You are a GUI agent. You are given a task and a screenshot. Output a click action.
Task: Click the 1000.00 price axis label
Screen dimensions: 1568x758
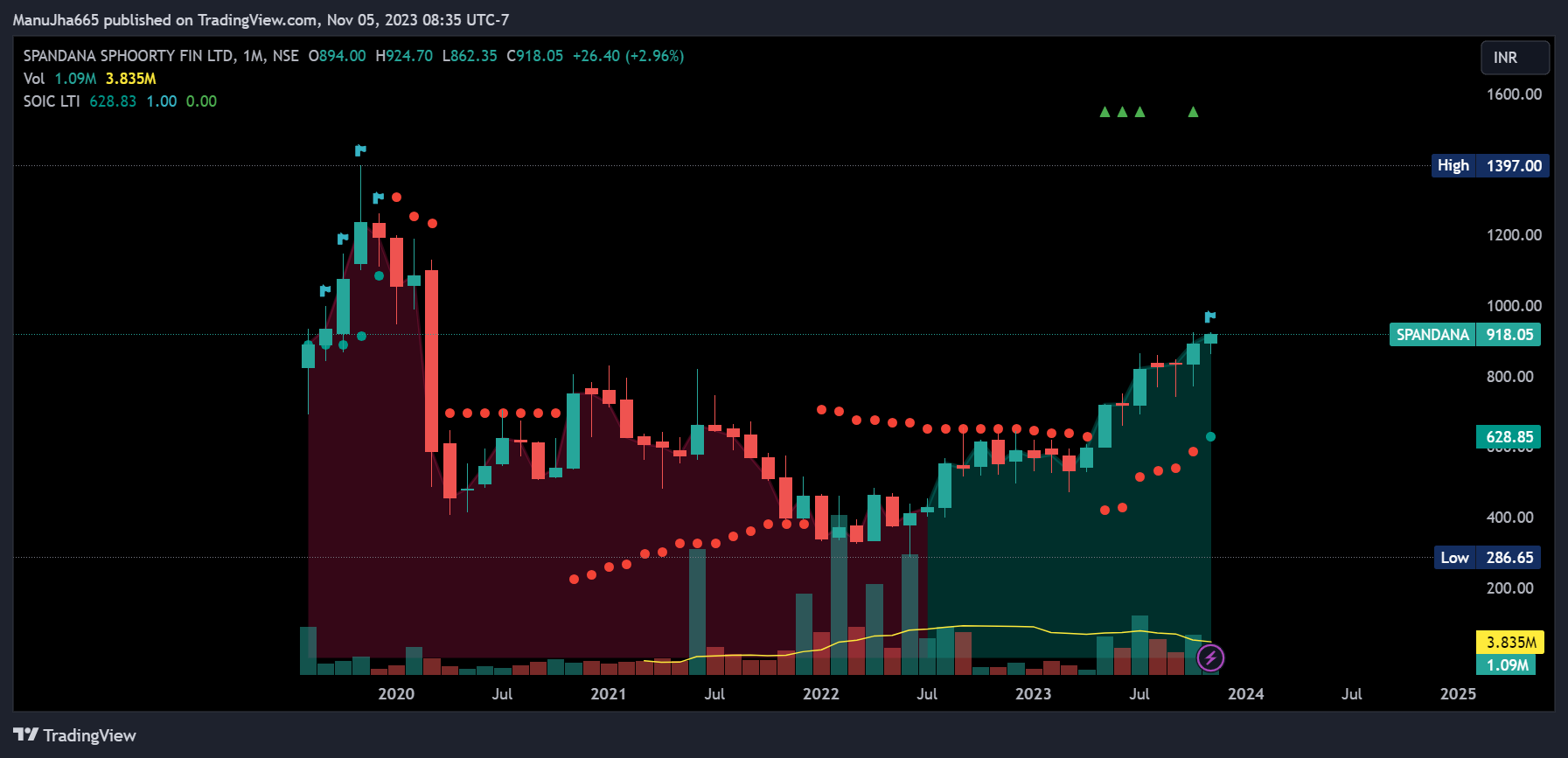pos(1515,306)
